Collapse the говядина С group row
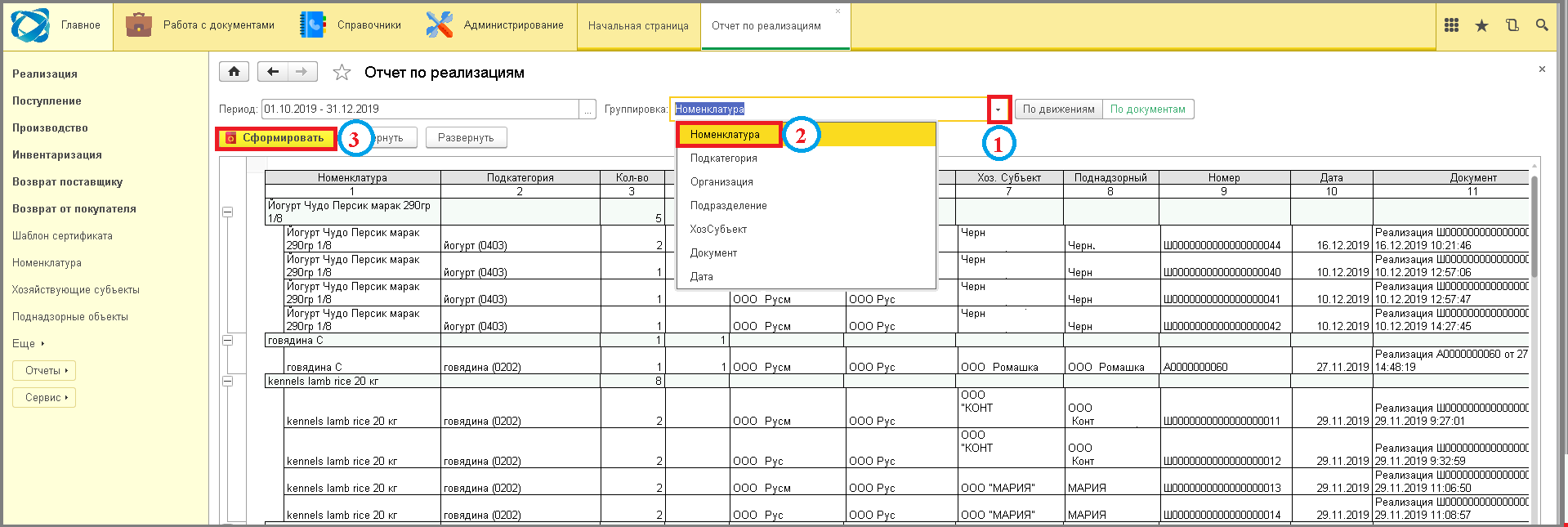This screenshot has height=527, width=1568. pyautogui.click(x=228, y=340)
